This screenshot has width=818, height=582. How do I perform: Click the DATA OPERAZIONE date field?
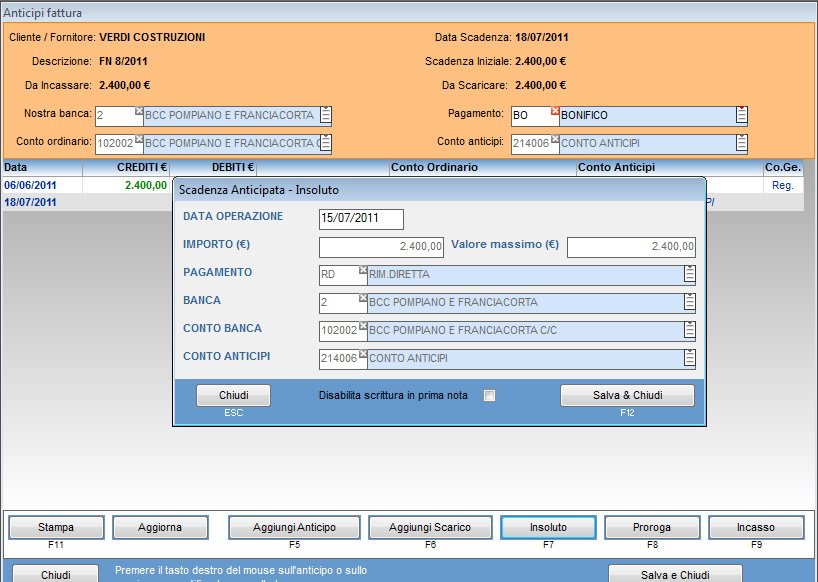click(361, 219)
